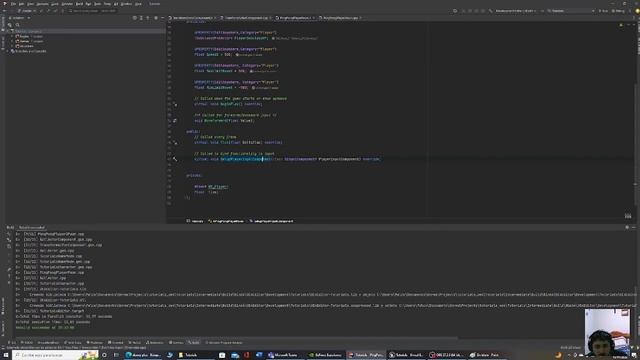Open the Git tool window in bottom bar

point(12,343)
